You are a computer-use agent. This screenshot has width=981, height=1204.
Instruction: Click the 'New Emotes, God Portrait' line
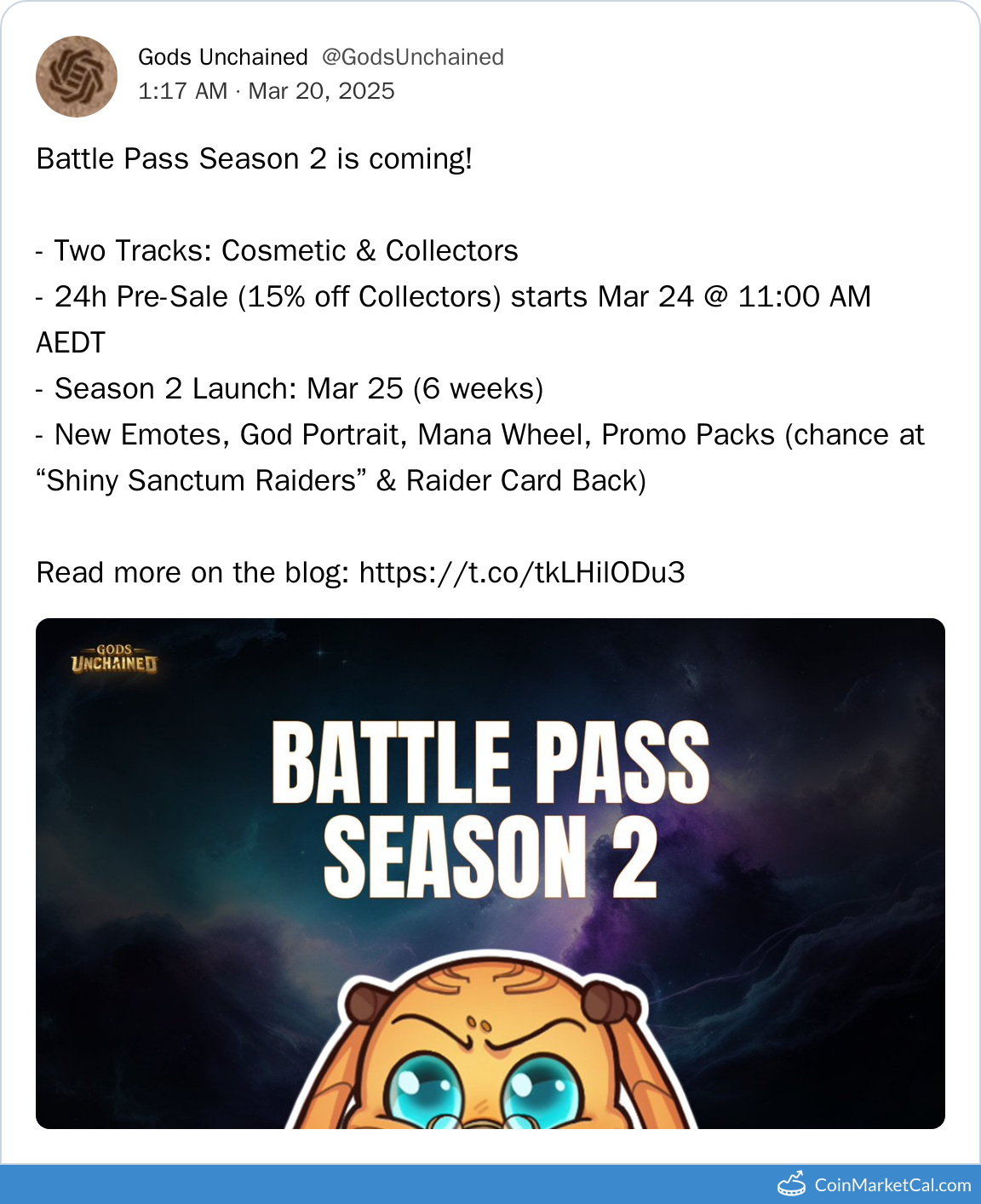click(480, 435)
